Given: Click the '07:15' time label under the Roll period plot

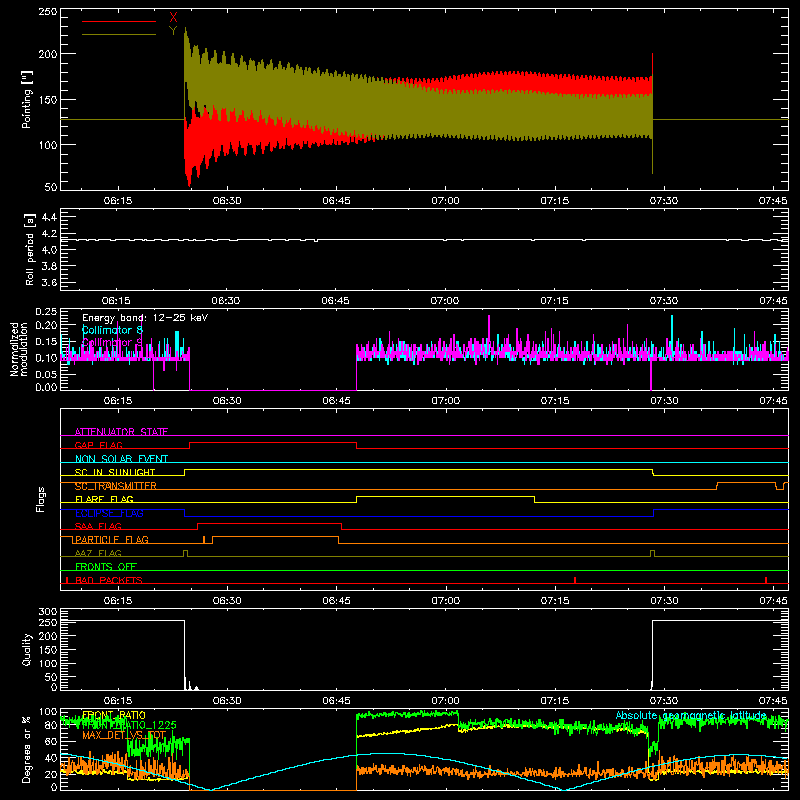Looking at the screenshot, I should coord(555,301).
